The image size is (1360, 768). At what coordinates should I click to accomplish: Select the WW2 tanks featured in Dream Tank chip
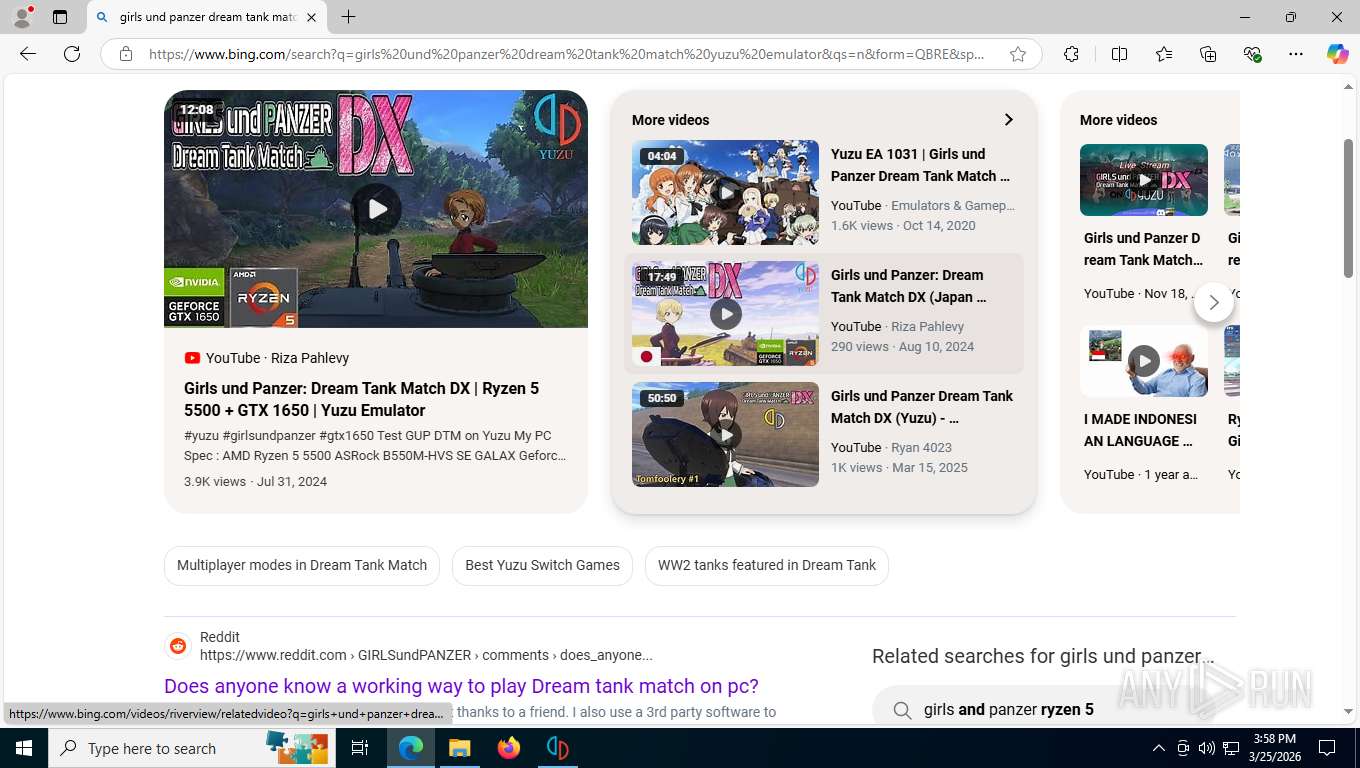[767, 565]
